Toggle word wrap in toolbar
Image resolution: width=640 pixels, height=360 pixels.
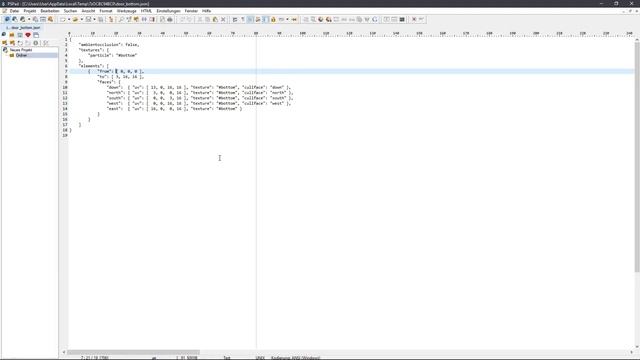point(235,19)
